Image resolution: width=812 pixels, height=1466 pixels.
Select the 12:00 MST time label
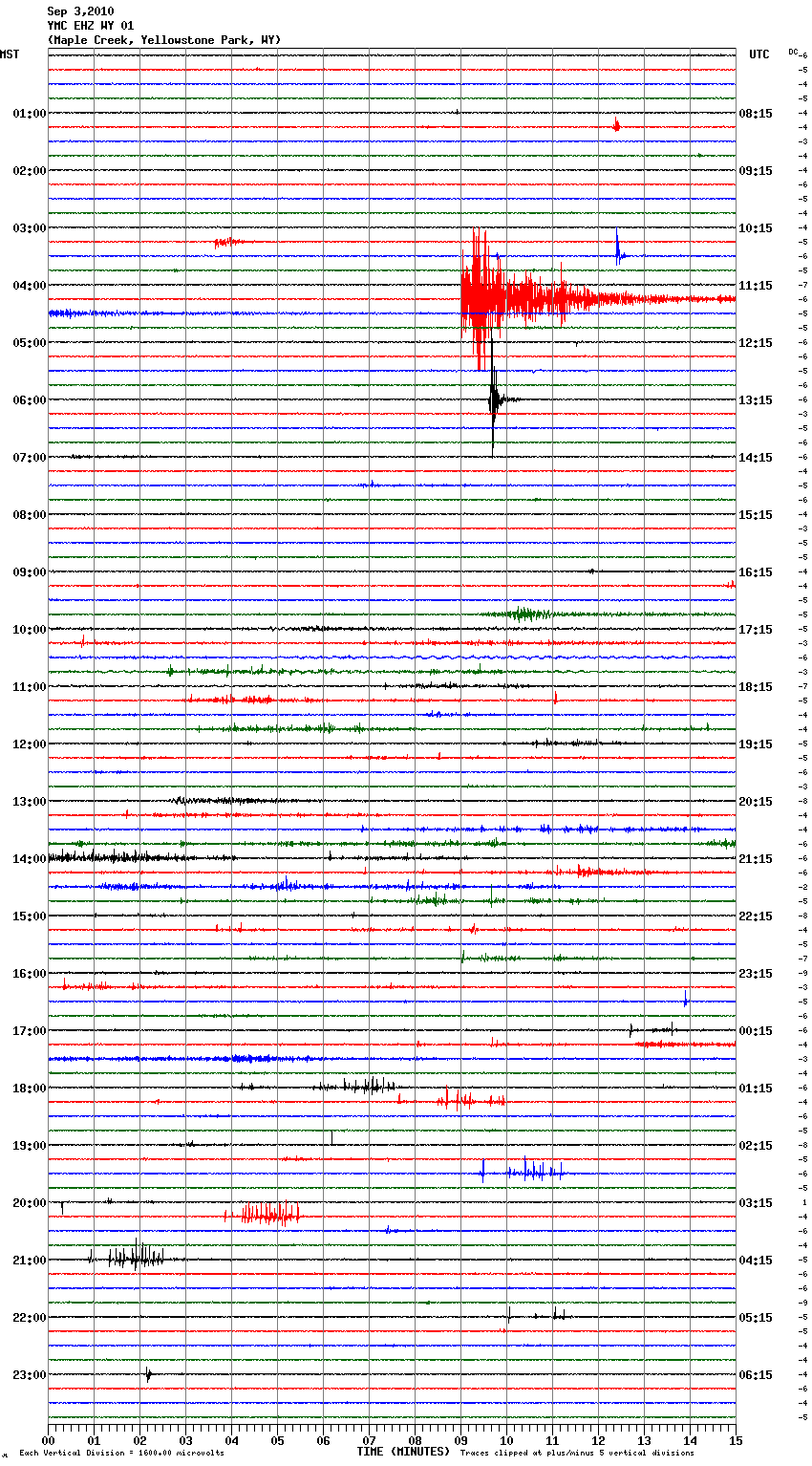(x=29, y=744)
